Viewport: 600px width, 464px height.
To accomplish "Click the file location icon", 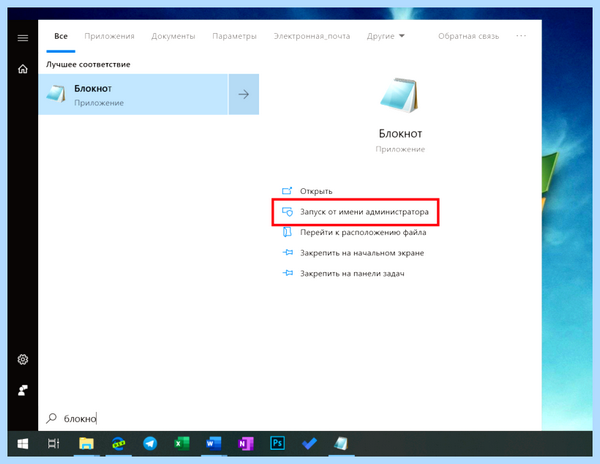I will click(287, 232).
